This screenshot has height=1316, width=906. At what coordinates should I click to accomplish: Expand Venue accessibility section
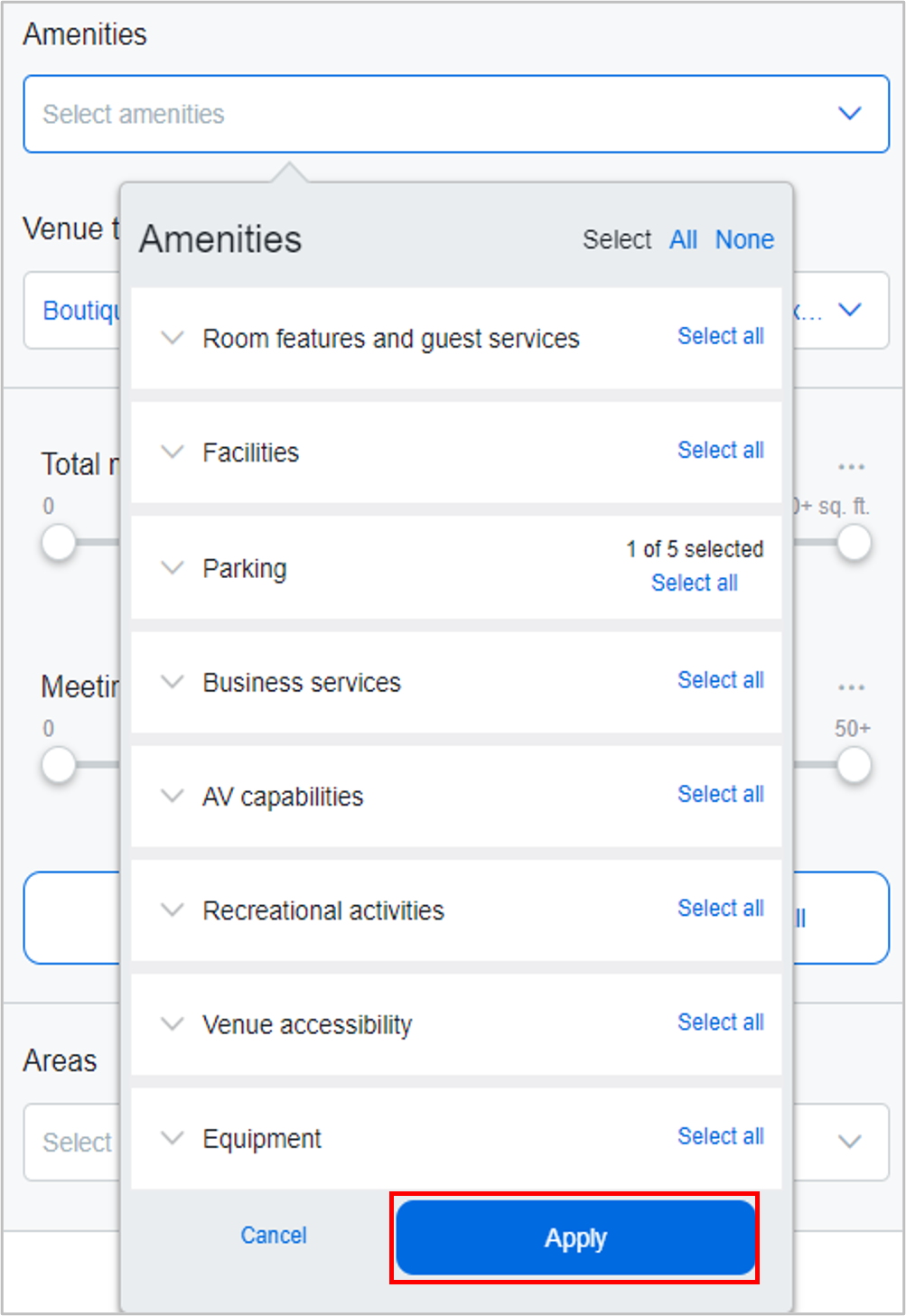[x=173, y=1024]
